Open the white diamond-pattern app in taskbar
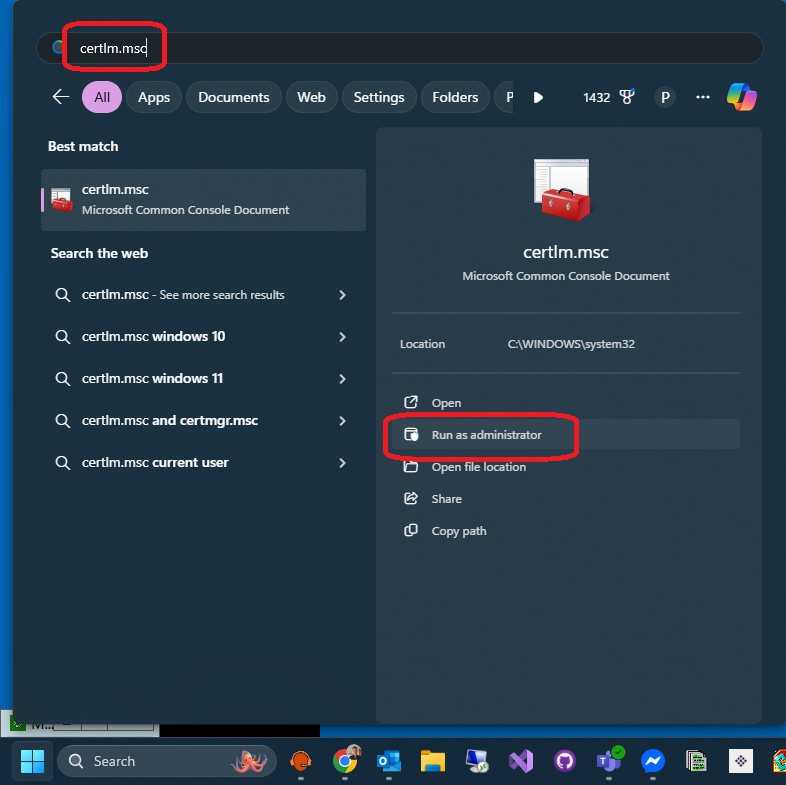The width and height of the screenshot is (786, 785). [741, 761]
